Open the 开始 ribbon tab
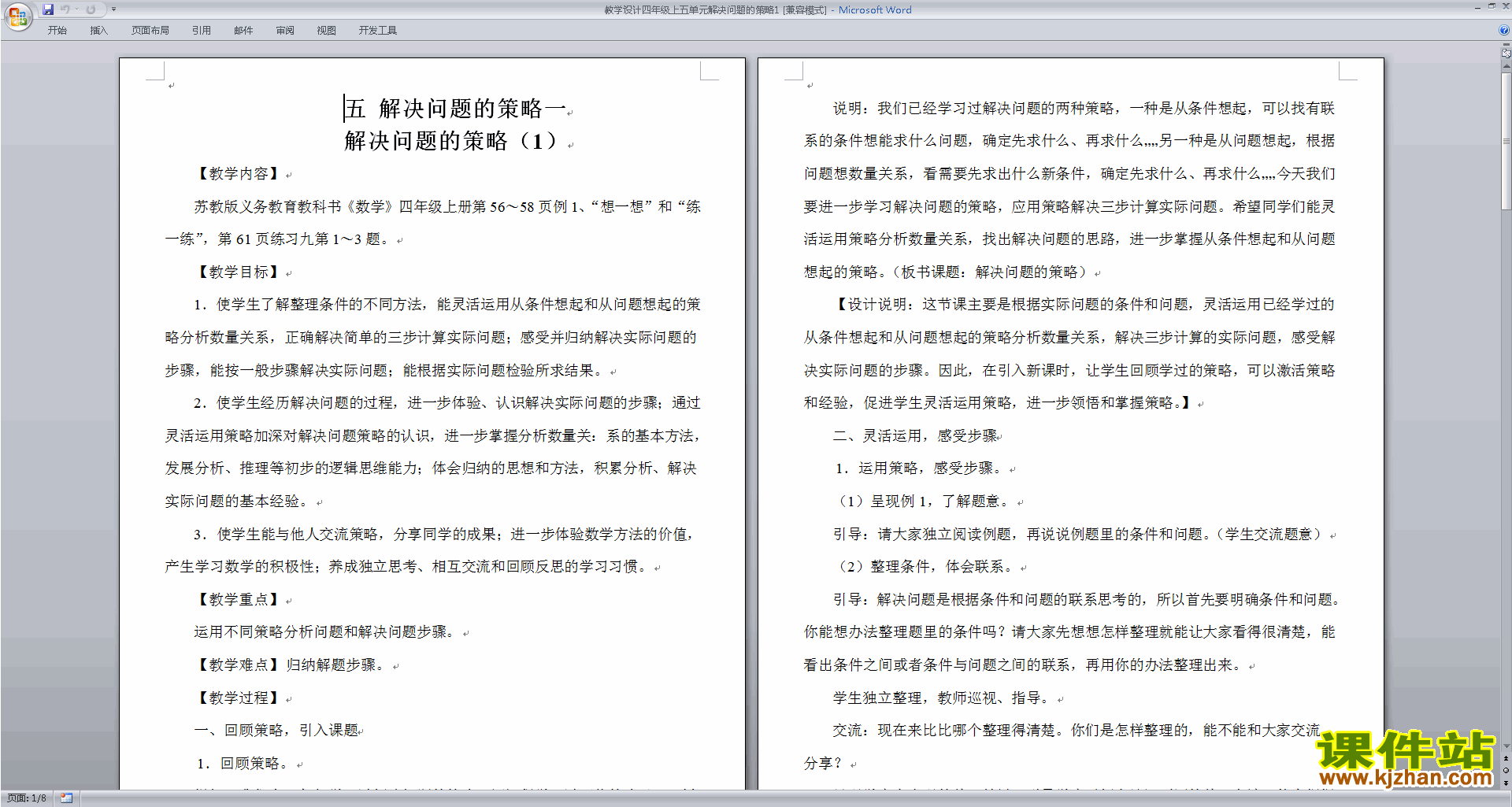 tap(57, 31)
